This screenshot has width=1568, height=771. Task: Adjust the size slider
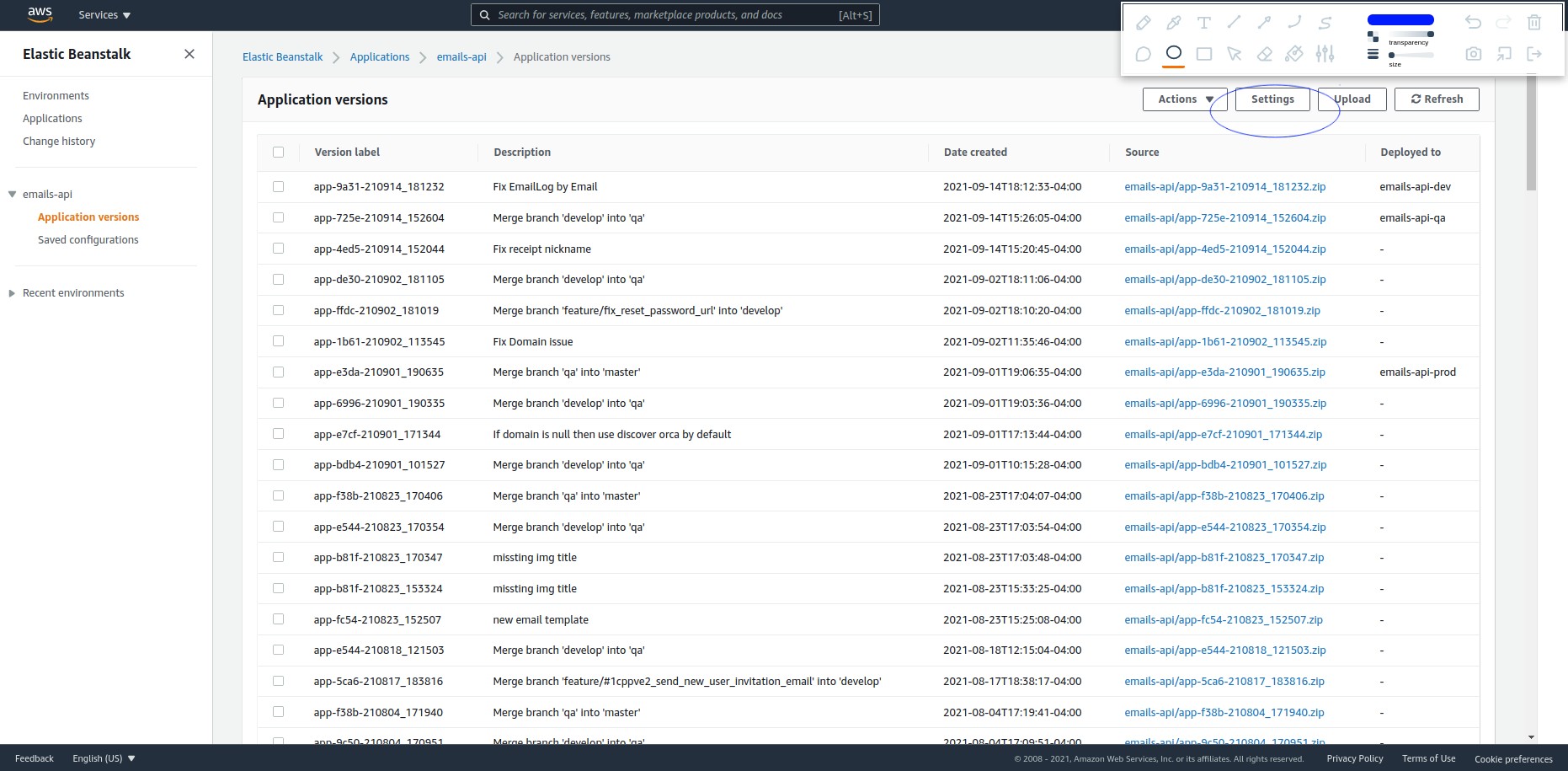[x=1411, y=56]
